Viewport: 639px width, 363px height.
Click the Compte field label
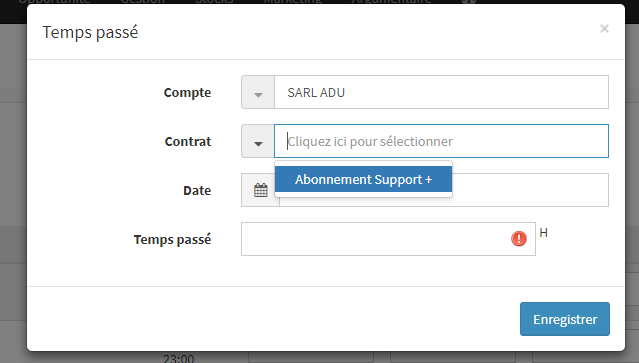point(187,92)
